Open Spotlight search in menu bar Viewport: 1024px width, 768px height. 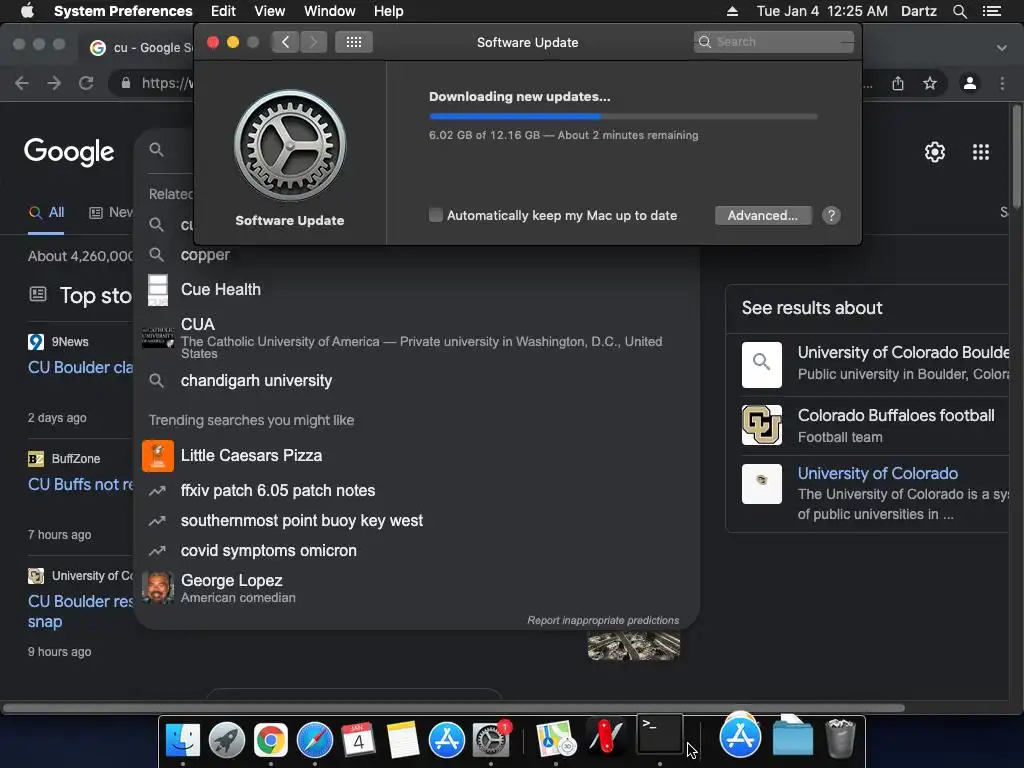959,11
